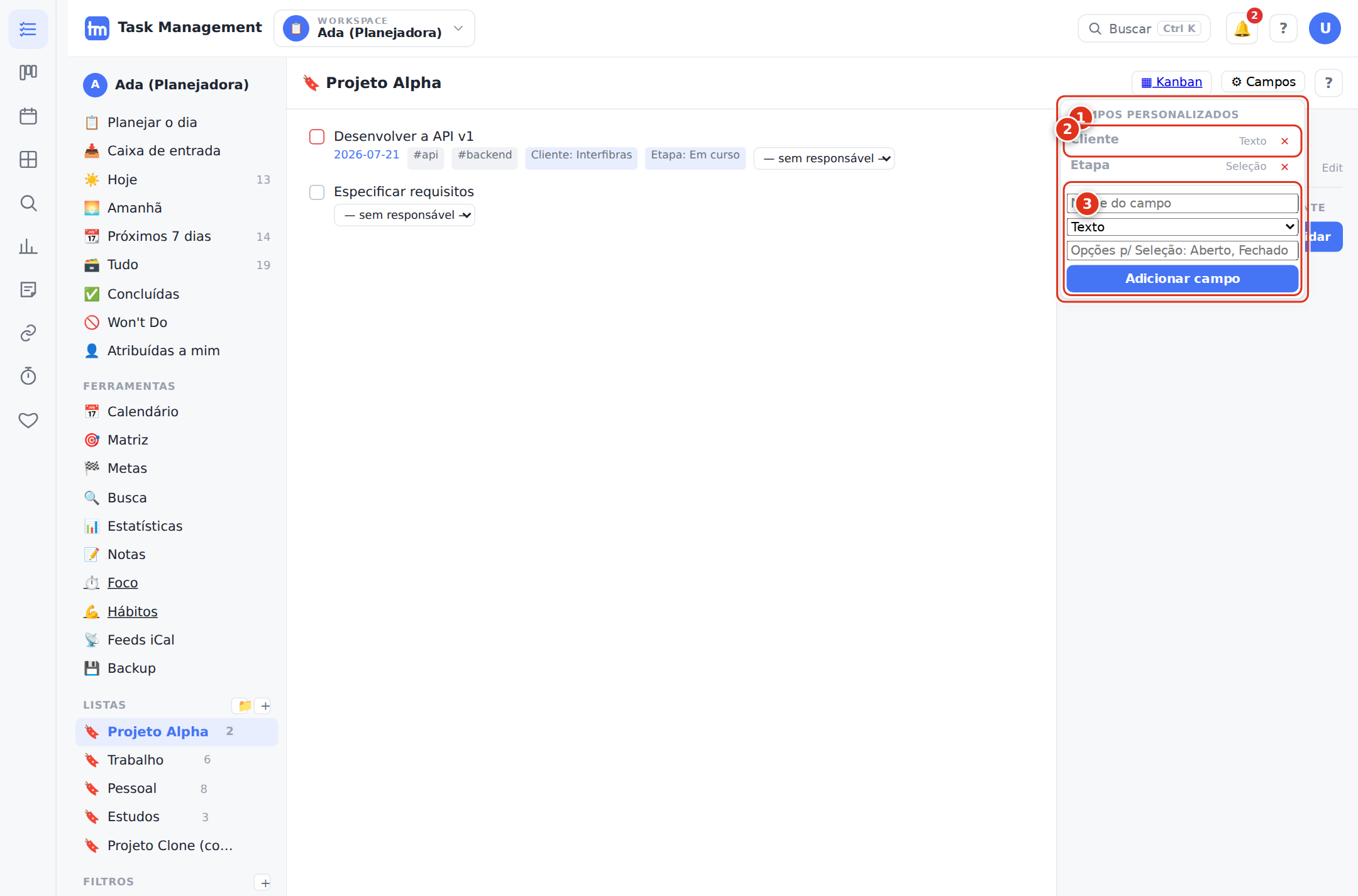Open Notas tool
This screenshot has height=896, width=1358.
click(x=177, y=554)
